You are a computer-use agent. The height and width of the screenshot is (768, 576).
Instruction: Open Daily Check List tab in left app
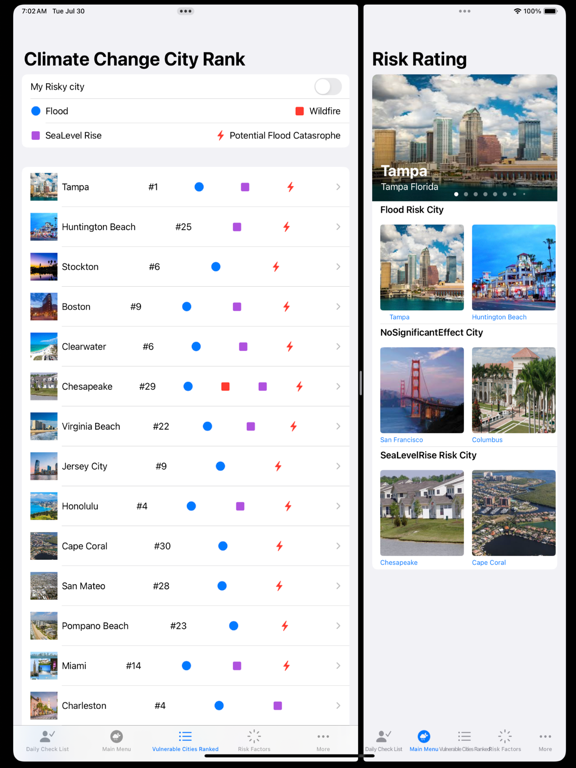(48, 741)
